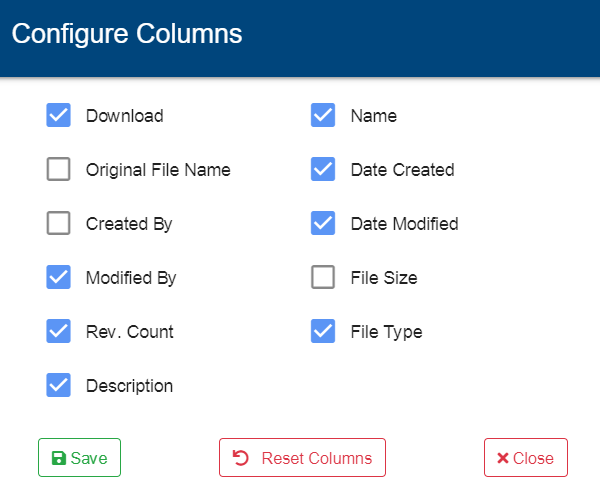Toggle the Date Created checkbox
The width and height of the screenshot is (600, 487).
pyautogui.click(x=323, y=169)
